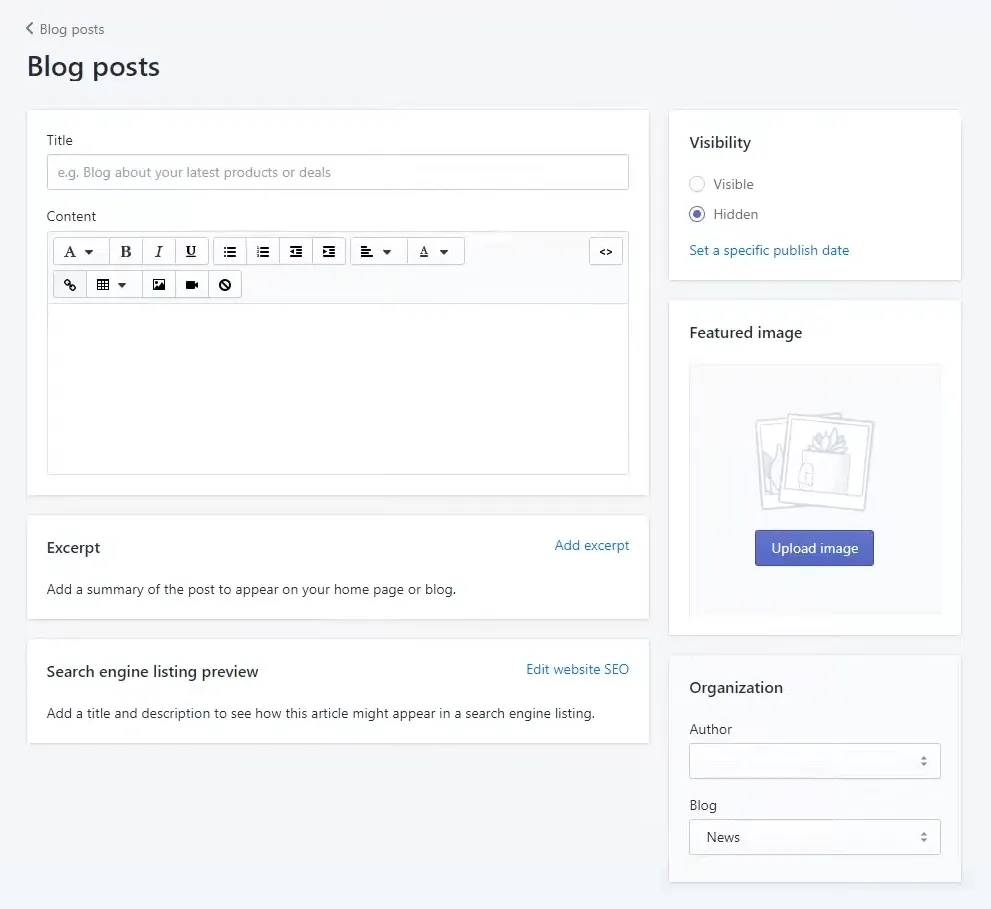Click the Upload image button
Viewport: 991px width, 909px height.
pyautogui.click(x=814, y=548)
